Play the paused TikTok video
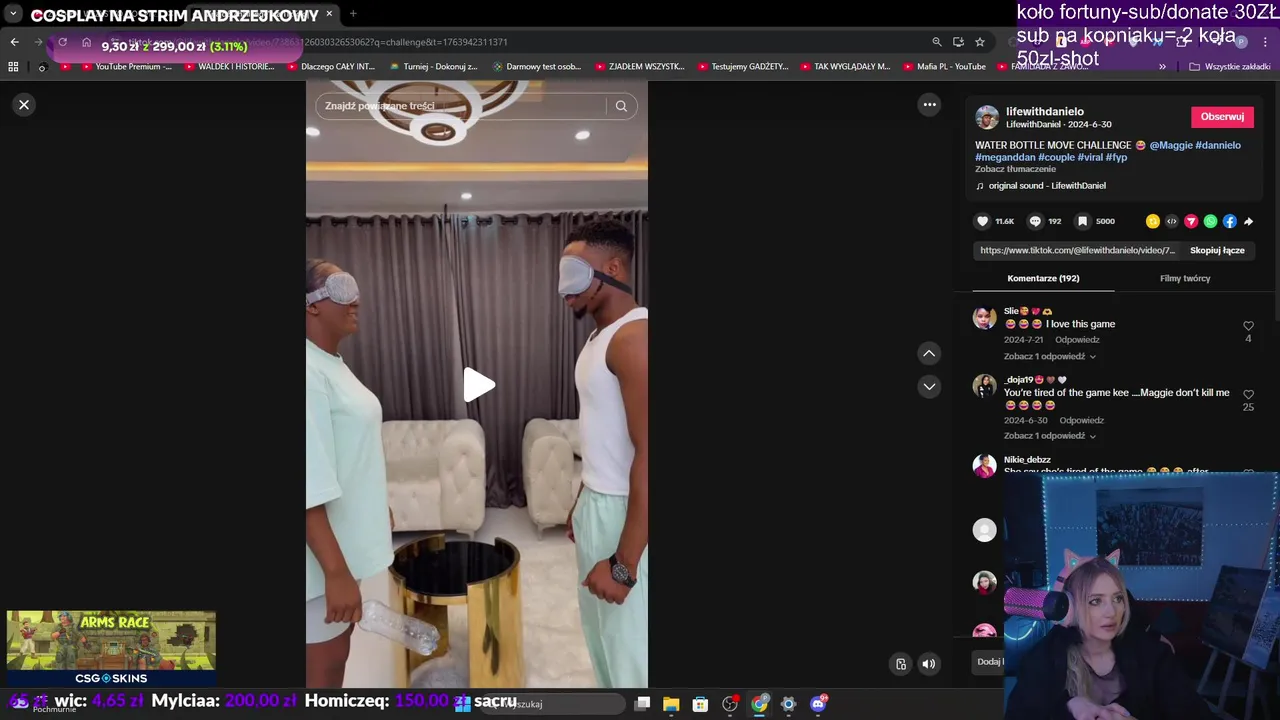Viewport: 1280px width, 720px height. click(478, 385)
